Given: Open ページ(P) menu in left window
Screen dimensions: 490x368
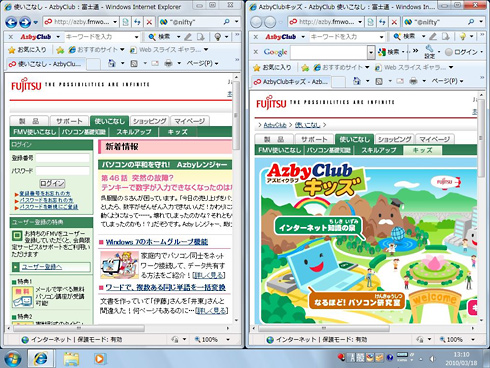Looking at the screenshot, I should coord(203,63).
